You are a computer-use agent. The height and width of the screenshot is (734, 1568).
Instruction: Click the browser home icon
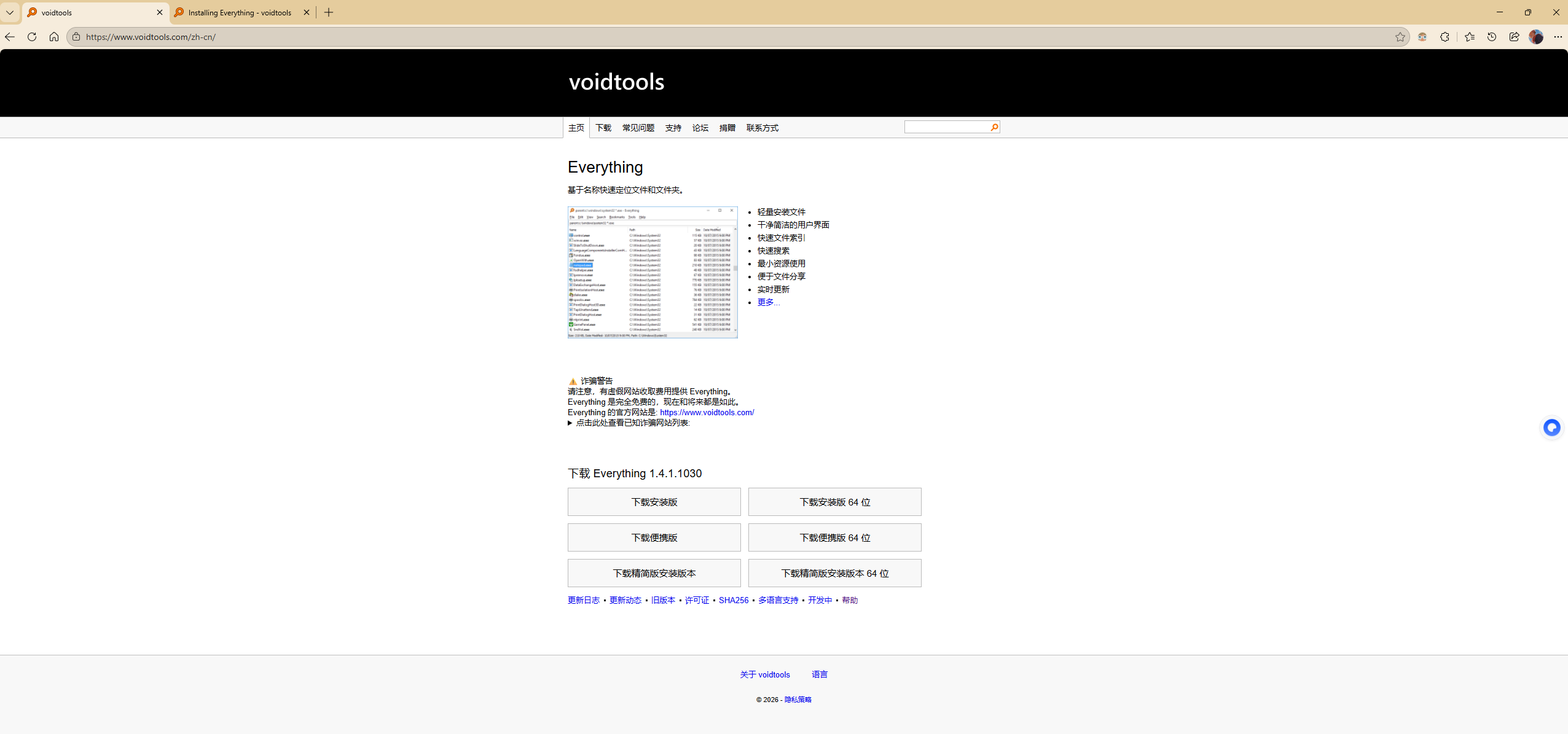click(54, 37)
